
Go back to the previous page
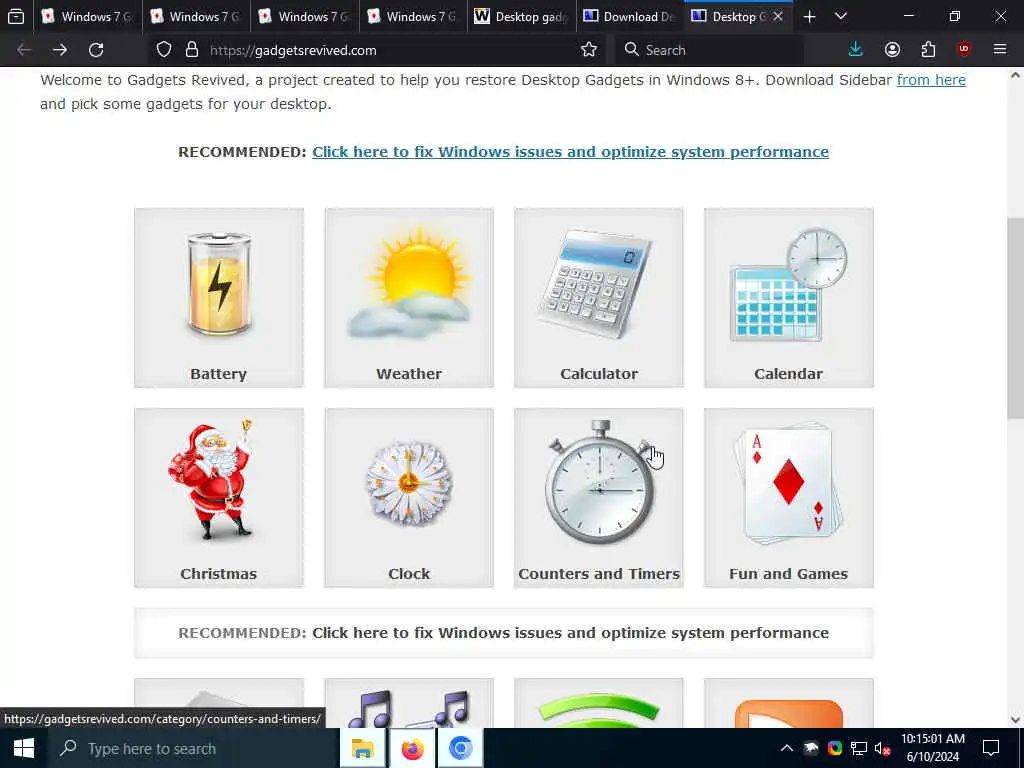tap(24, 50)
